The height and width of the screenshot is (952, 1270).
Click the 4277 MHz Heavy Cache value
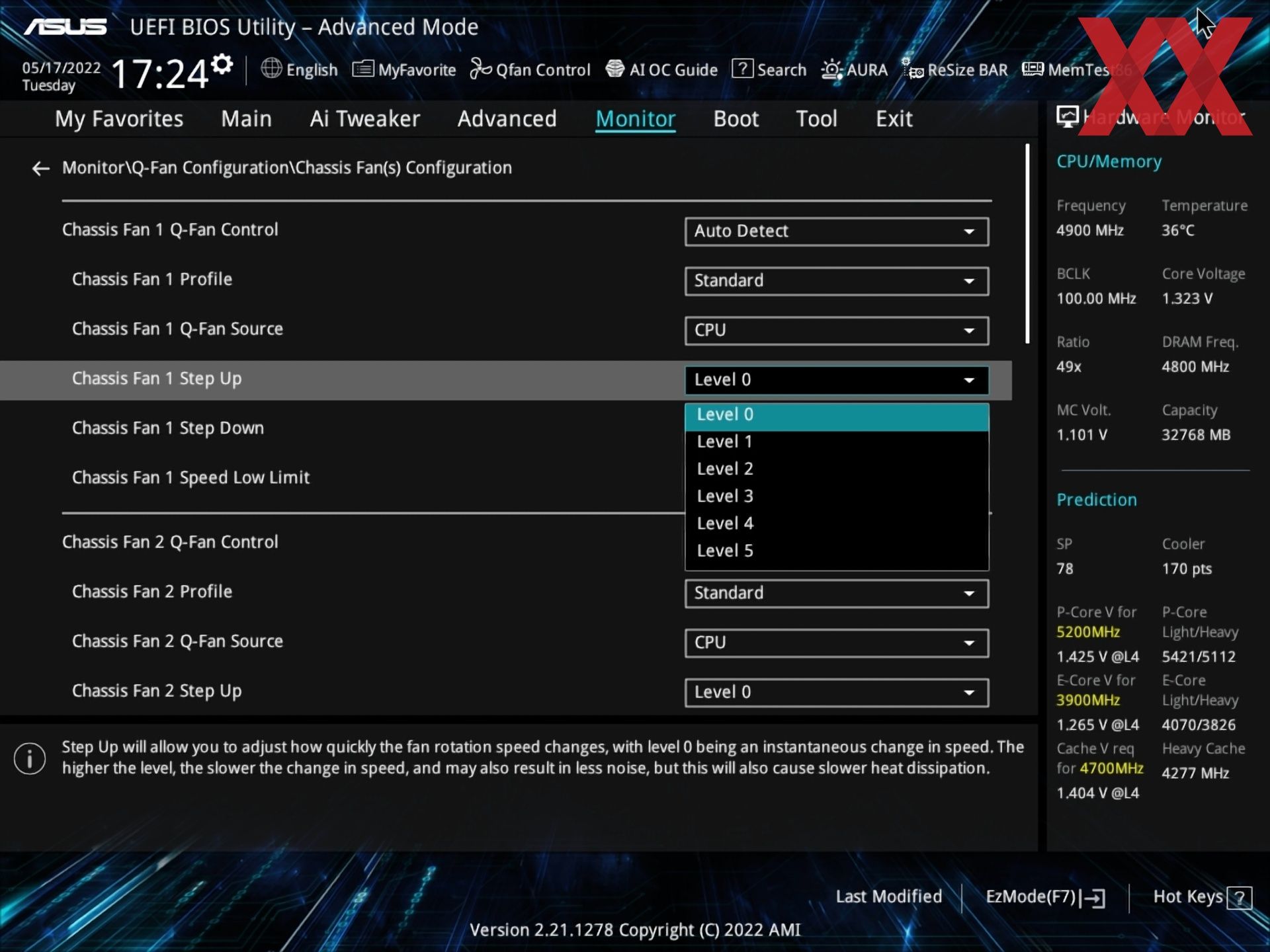click(x=1195, y=773)
